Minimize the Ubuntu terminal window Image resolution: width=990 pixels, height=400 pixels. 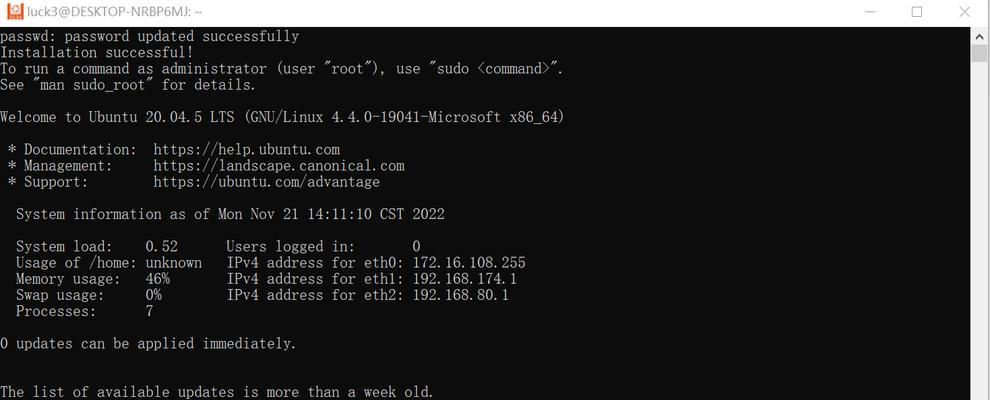[x=870, y=12]
